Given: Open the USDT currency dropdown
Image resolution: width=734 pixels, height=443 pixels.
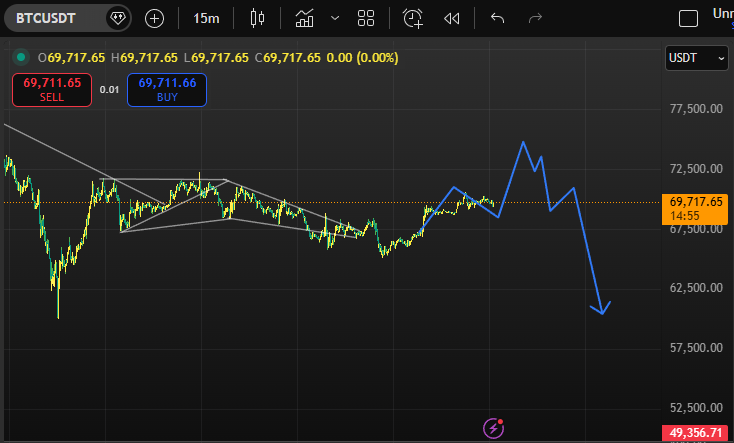Looking at the screenshot, I should (697, 58).
